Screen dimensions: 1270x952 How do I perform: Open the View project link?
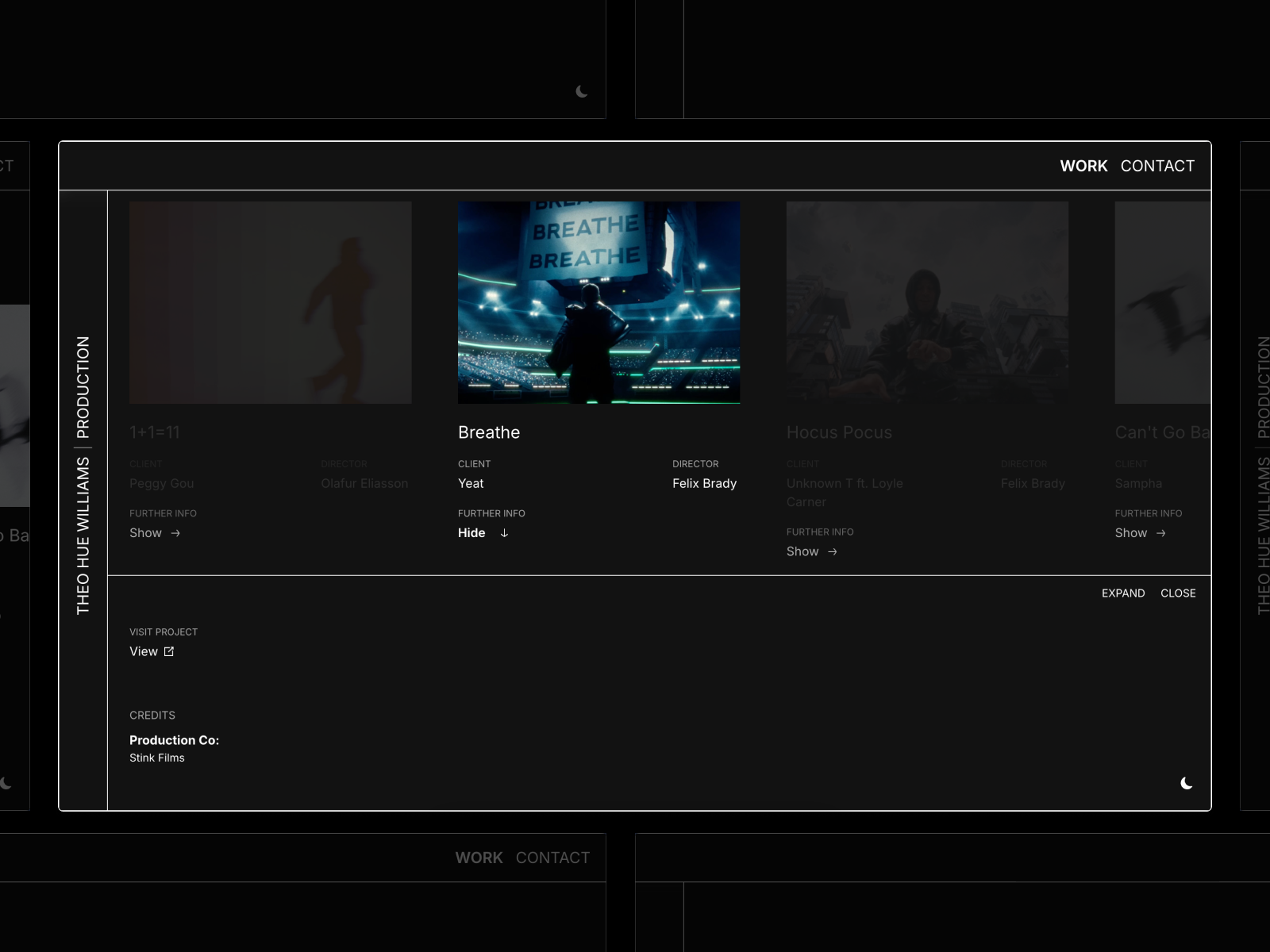pos(152,651)
